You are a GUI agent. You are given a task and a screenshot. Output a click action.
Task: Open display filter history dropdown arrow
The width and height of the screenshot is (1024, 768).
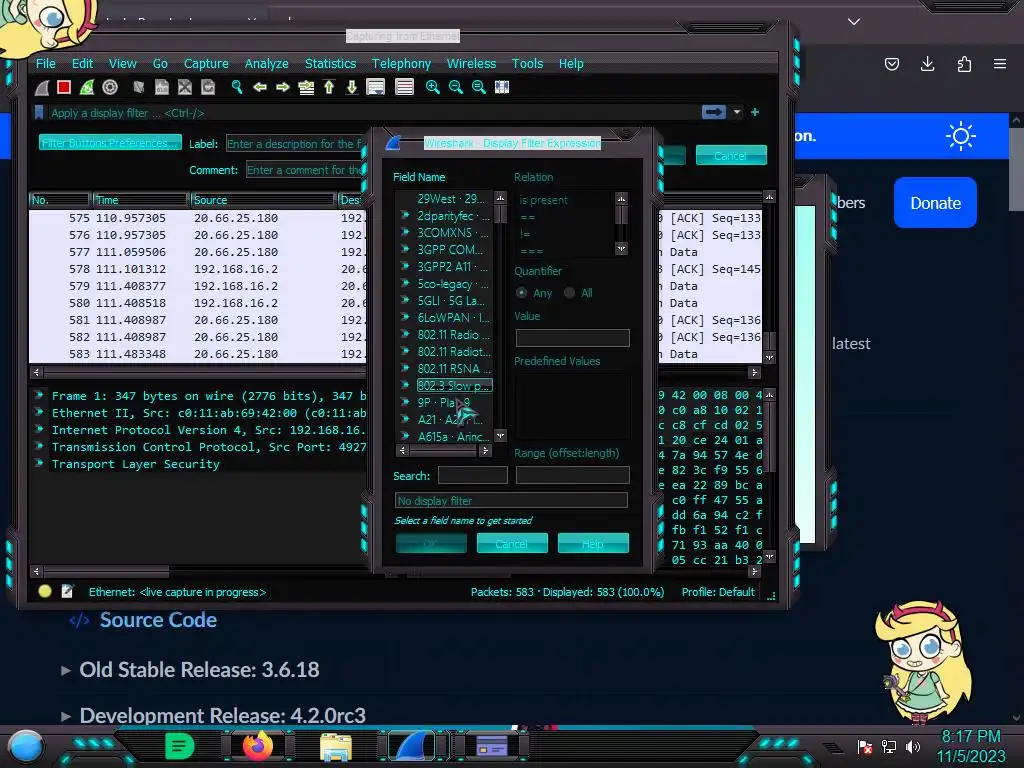pyautogui.click(x=737, y=112)
